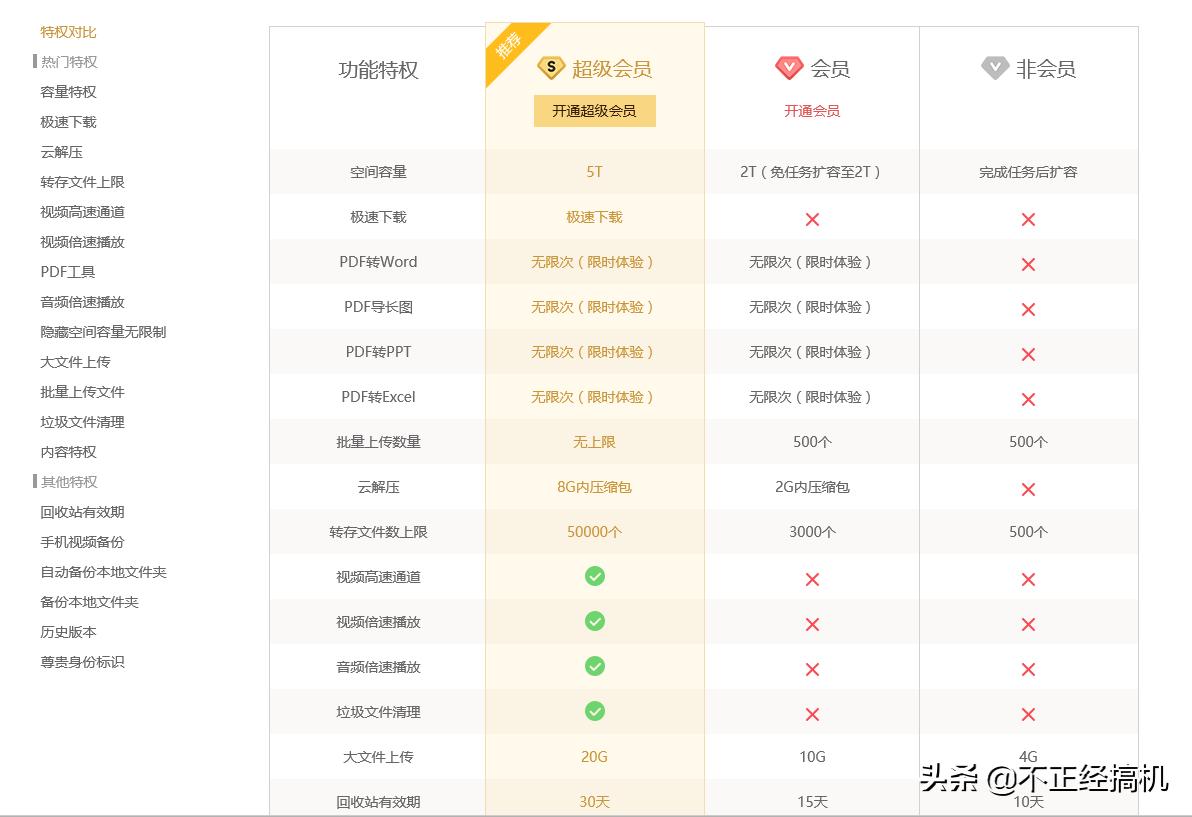Click the green checkmark on the 垃圾文件清理 row
This screenshot has width=1192, height=817.
(594, 712)
